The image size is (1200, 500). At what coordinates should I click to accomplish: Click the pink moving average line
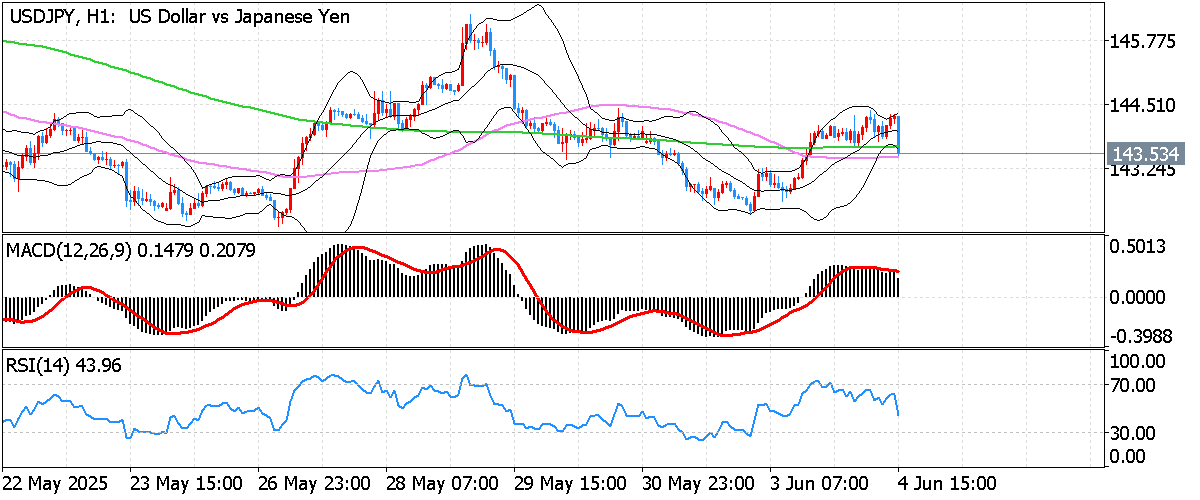point(600,106)
